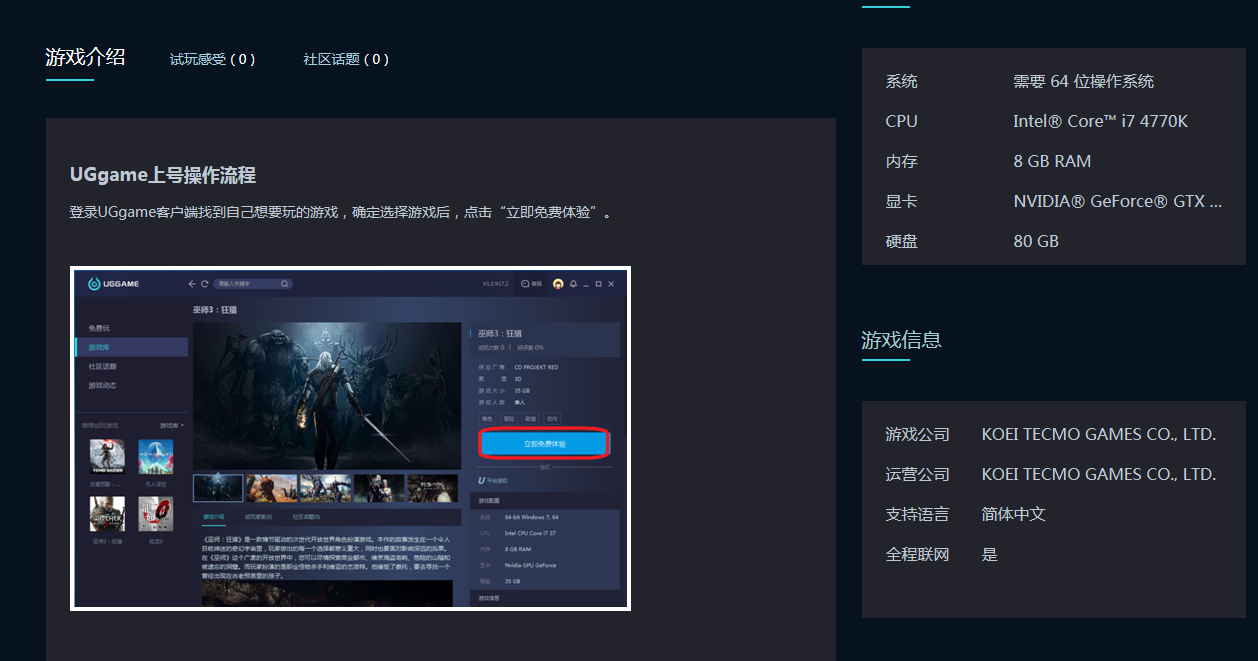Select 游戏库 sidebar item in tutorial screenshot
Viewport: 1258px width, 661px height.
click(x=131, y=347)
